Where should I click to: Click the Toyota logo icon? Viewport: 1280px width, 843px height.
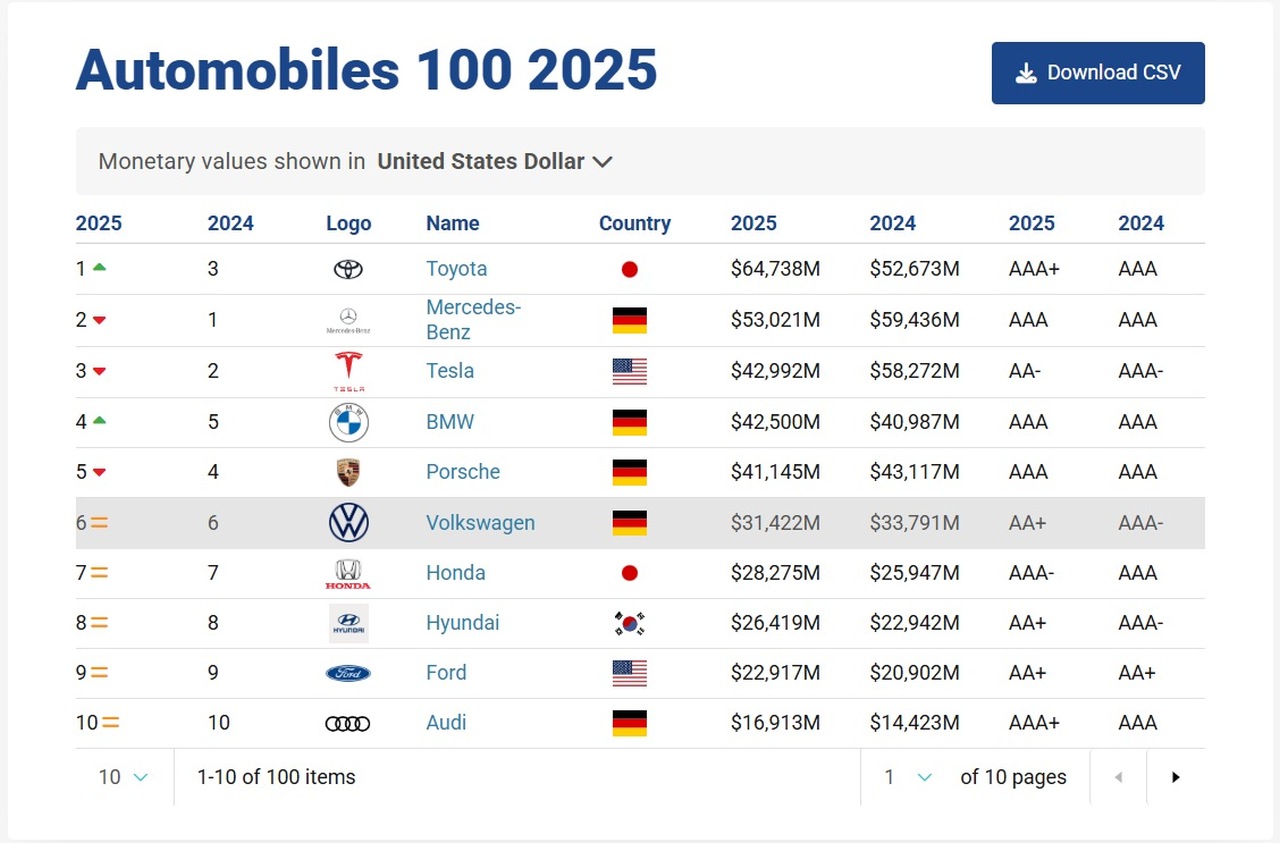point(348,269)
